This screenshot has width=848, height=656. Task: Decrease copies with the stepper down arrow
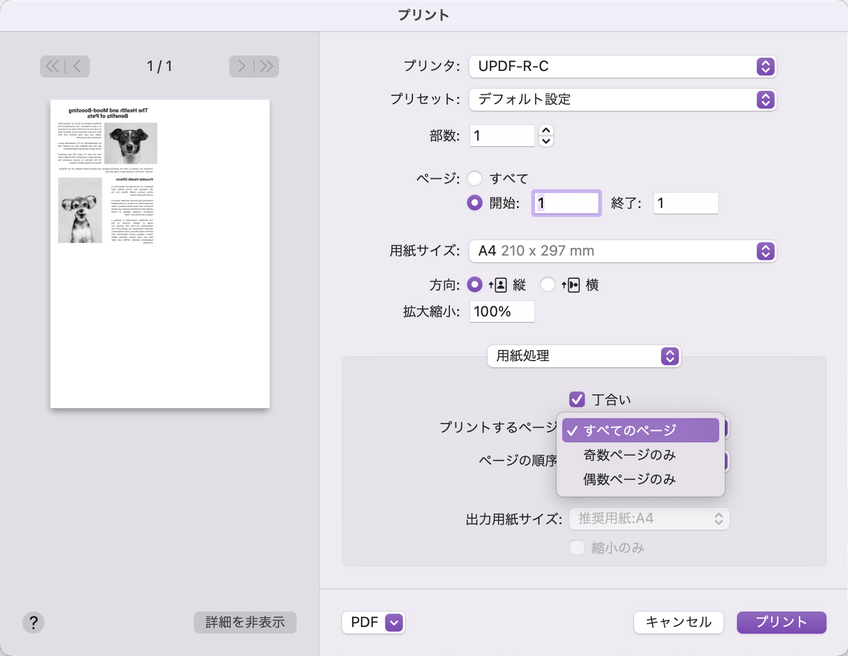(545, 141)
